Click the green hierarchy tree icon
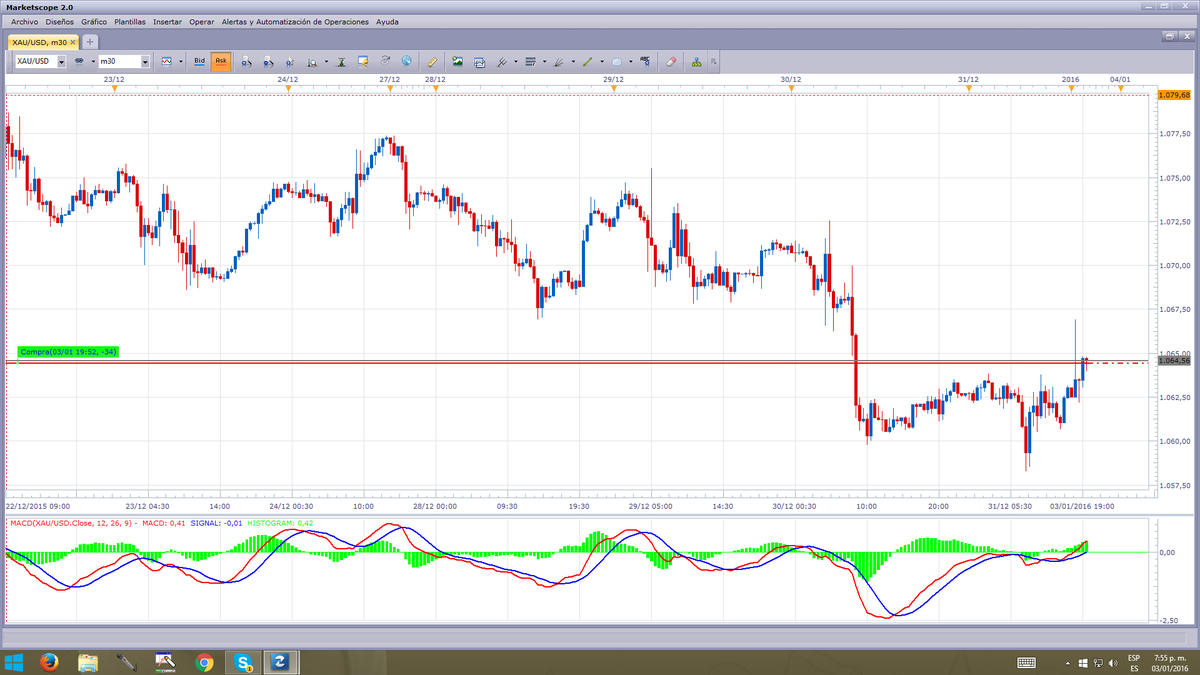Screen dimensions: 1200x675 click(x=697, y=61)
